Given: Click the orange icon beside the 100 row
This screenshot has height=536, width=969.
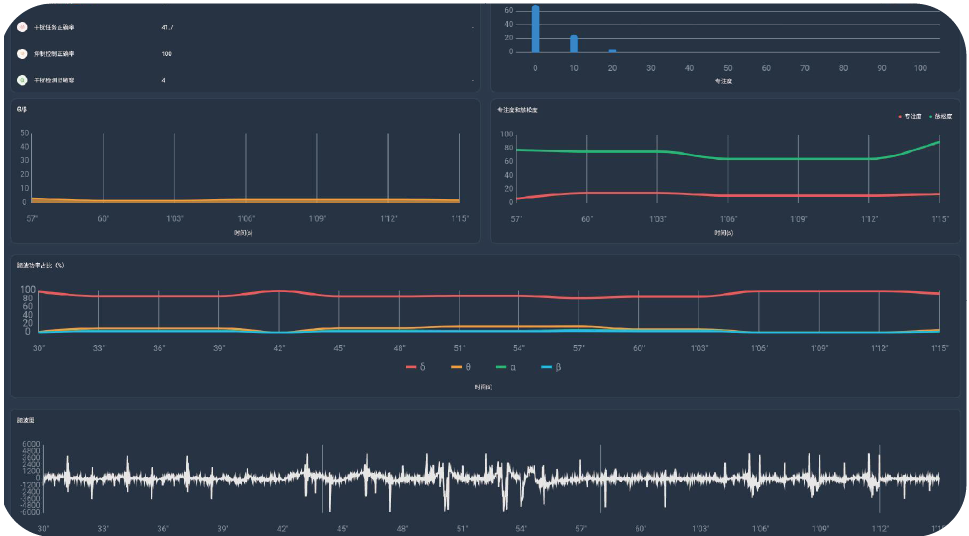Looking at the screenshot, I should [x=22, y=53].
